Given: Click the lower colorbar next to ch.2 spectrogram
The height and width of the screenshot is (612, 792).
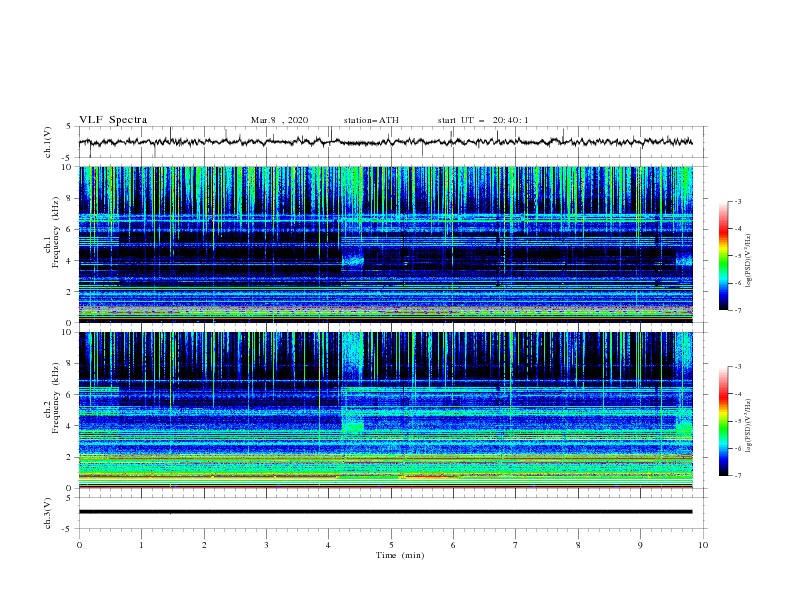Looking at the screenshot, I should pyautogui.click(x=724, y=421).
